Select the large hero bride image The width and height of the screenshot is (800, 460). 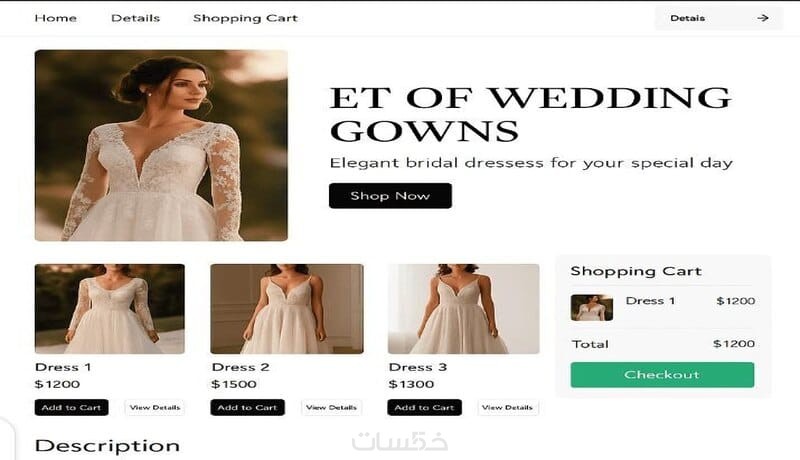161,145
